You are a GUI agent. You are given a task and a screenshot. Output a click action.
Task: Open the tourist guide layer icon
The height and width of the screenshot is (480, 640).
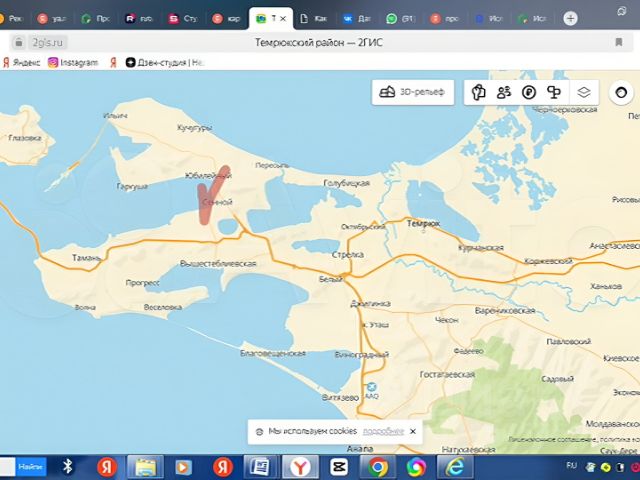pos(478,92)
